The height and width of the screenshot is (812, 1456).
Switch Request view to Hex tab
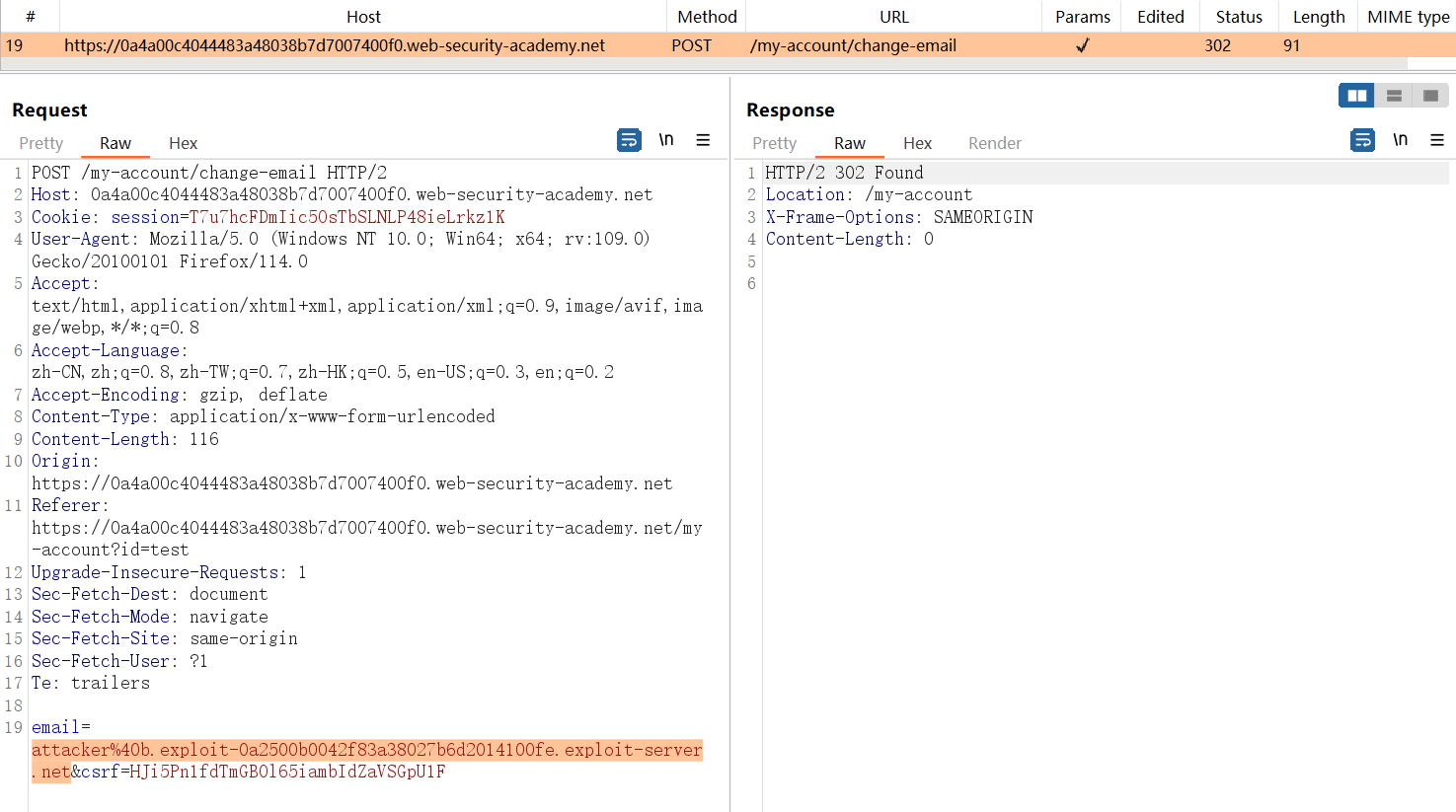(183, 143)
